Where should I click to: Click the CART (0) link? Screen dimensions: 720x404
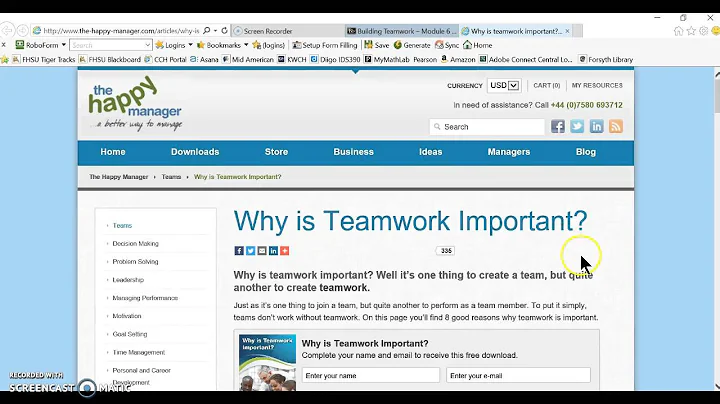pos(546,85)
